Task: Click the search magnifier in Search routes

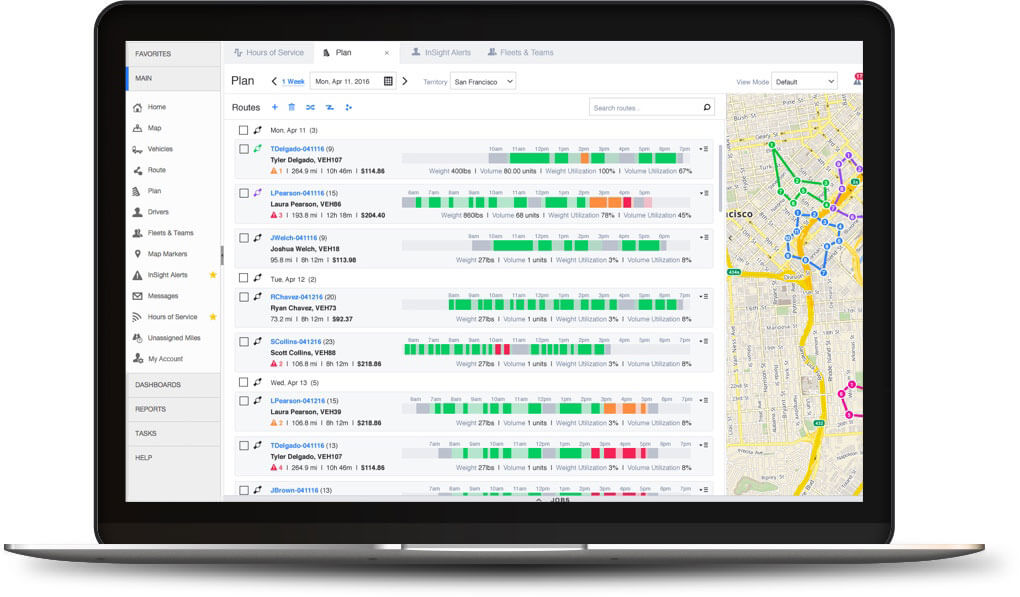Action: point(707,107)
